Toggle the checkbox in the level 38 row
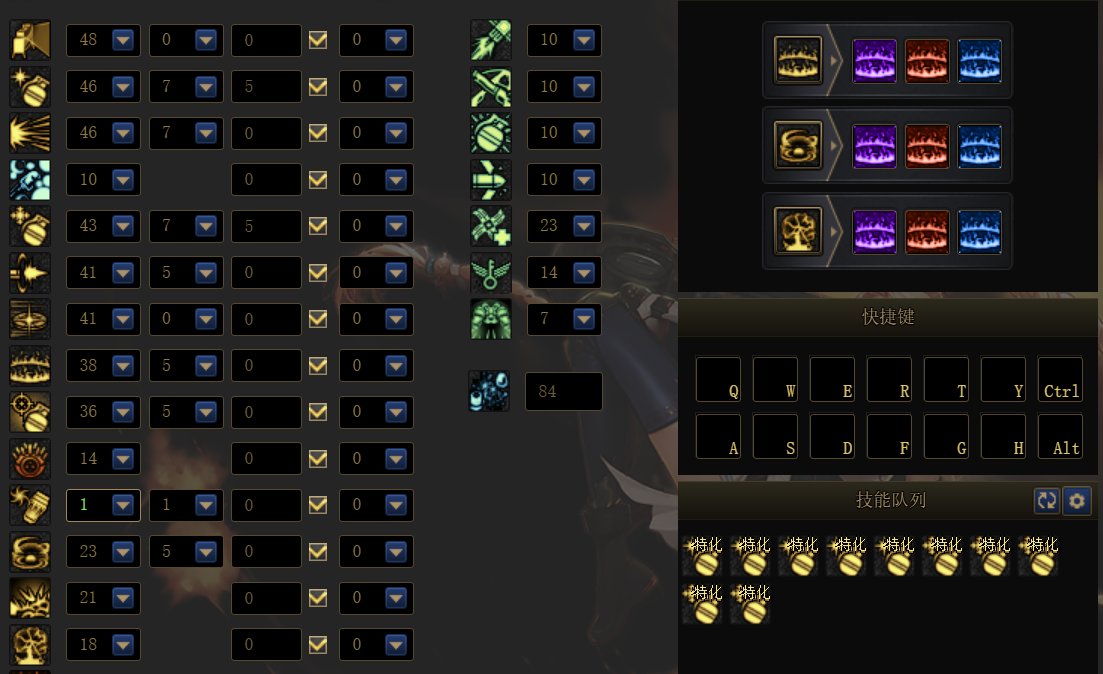 [x=318, y=365]
